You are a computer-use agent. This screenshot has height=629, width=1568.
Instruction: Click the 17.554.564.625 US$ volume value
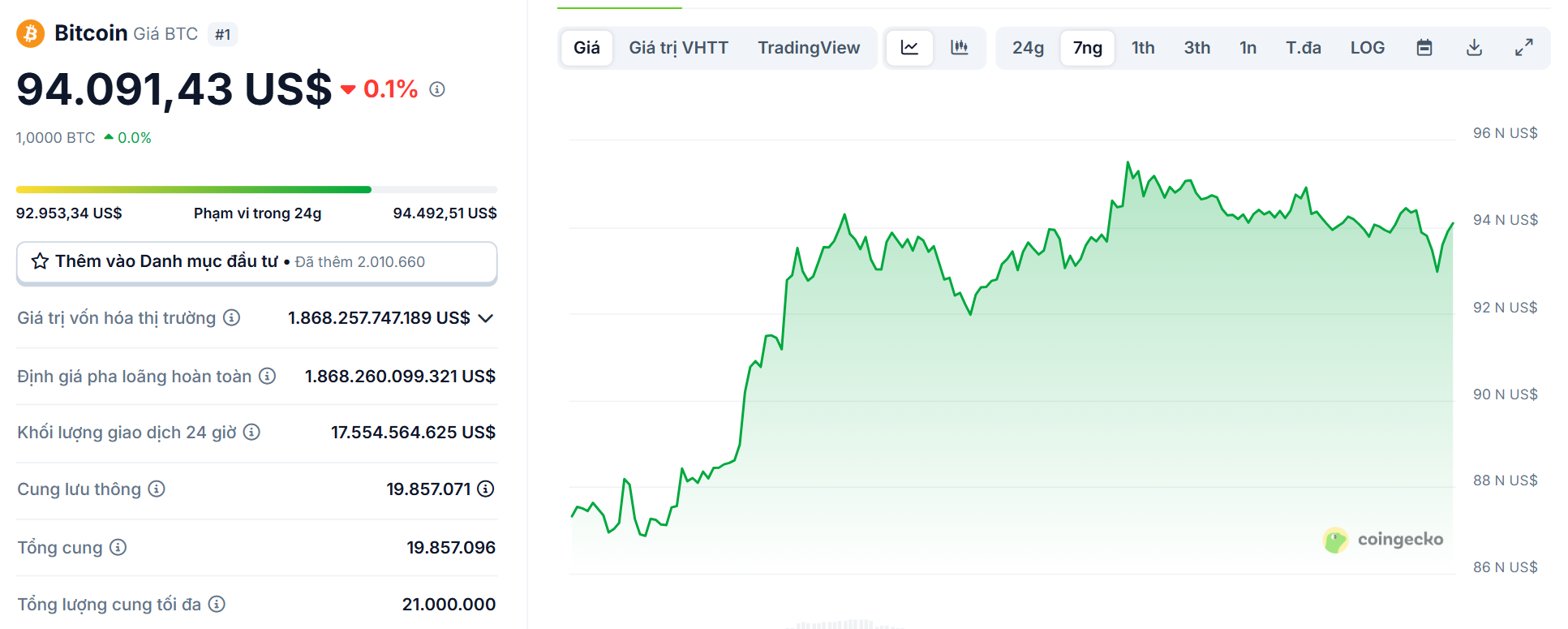(413, 433)
